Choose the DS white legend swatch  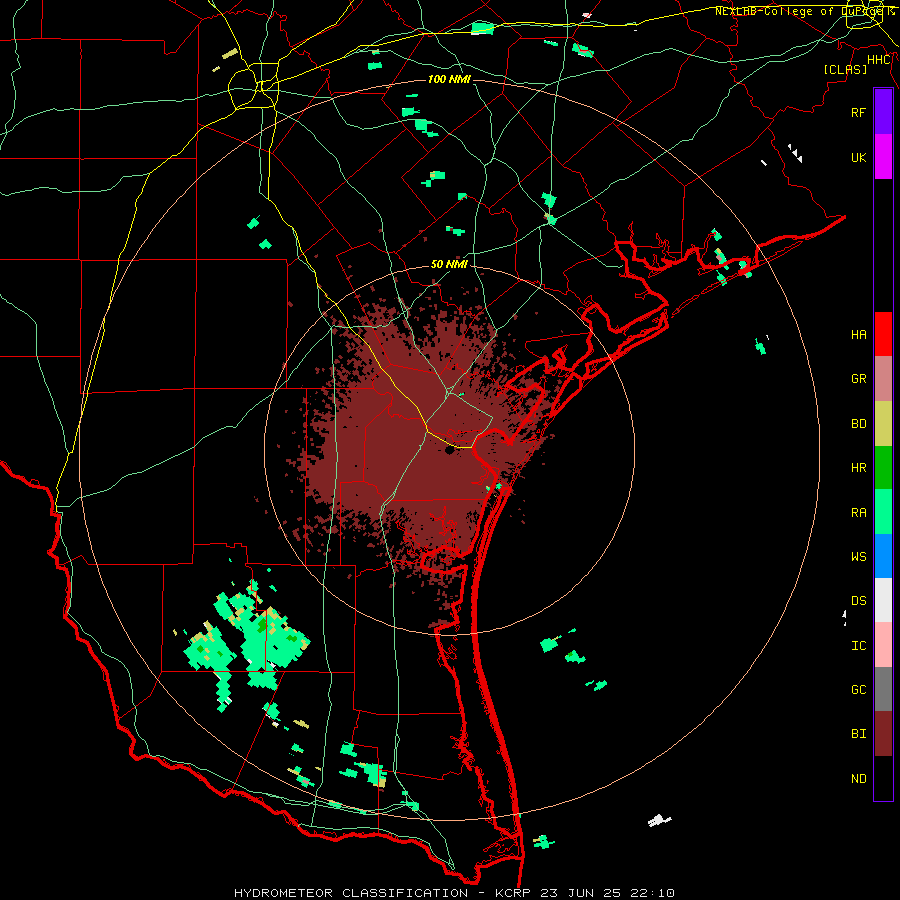pos(883,600)
